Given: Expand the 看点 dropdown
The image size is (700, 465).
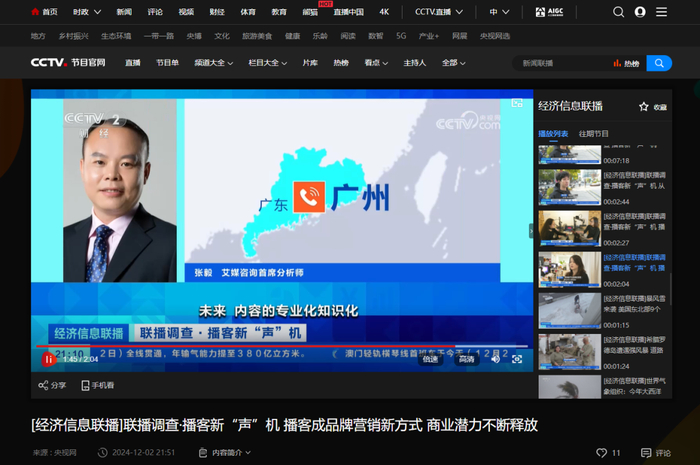Looking at the screenshot, I should pyautogui.click(x=376, y=63).
